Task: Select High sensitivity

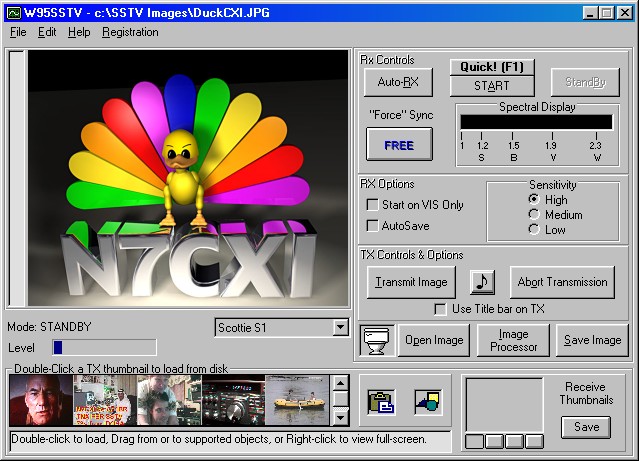Action: coord(534,199)
